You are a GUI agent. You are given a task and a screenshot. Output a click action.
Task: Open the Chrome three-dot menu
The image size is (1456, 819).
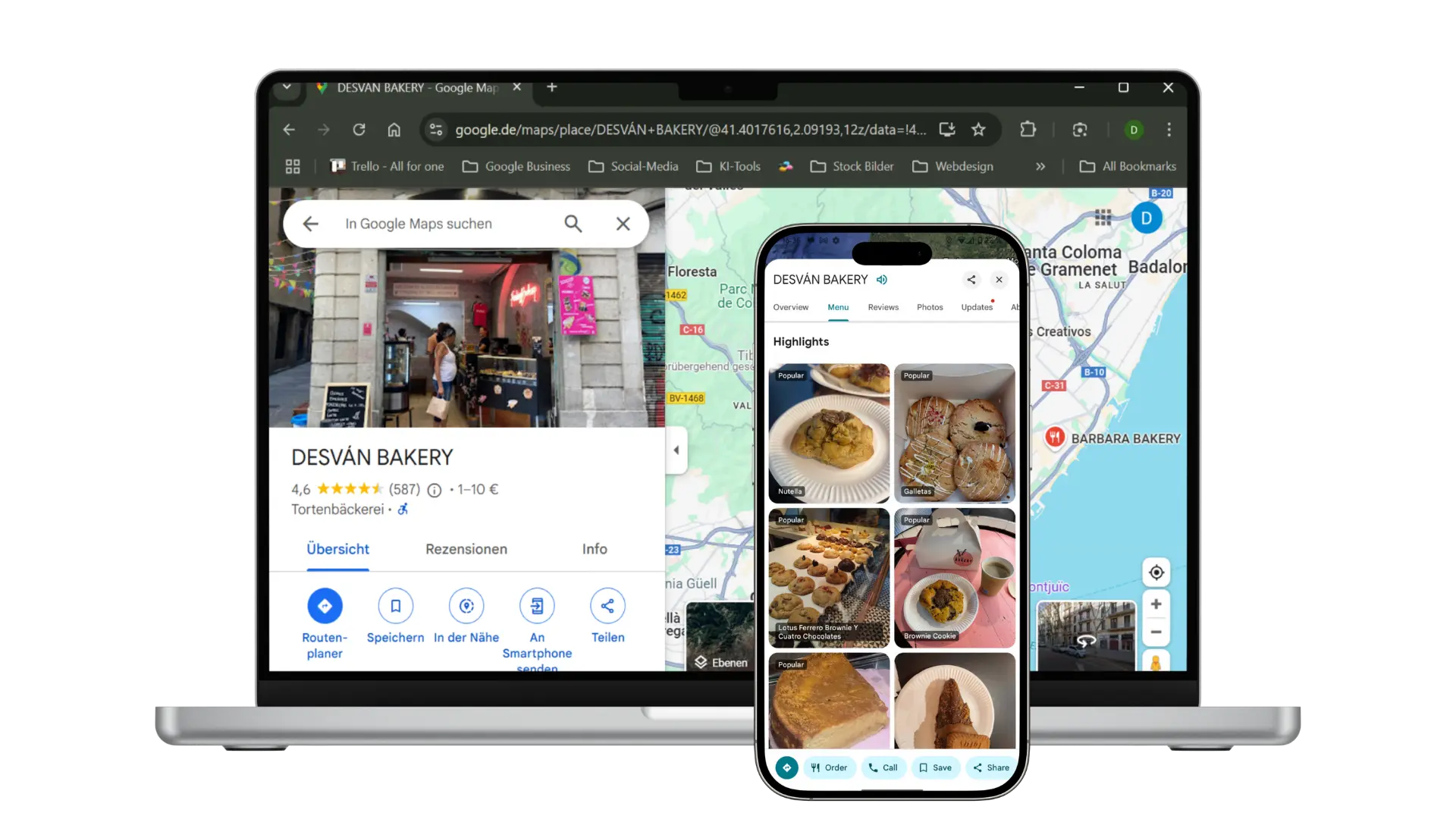pos(1169,130)
